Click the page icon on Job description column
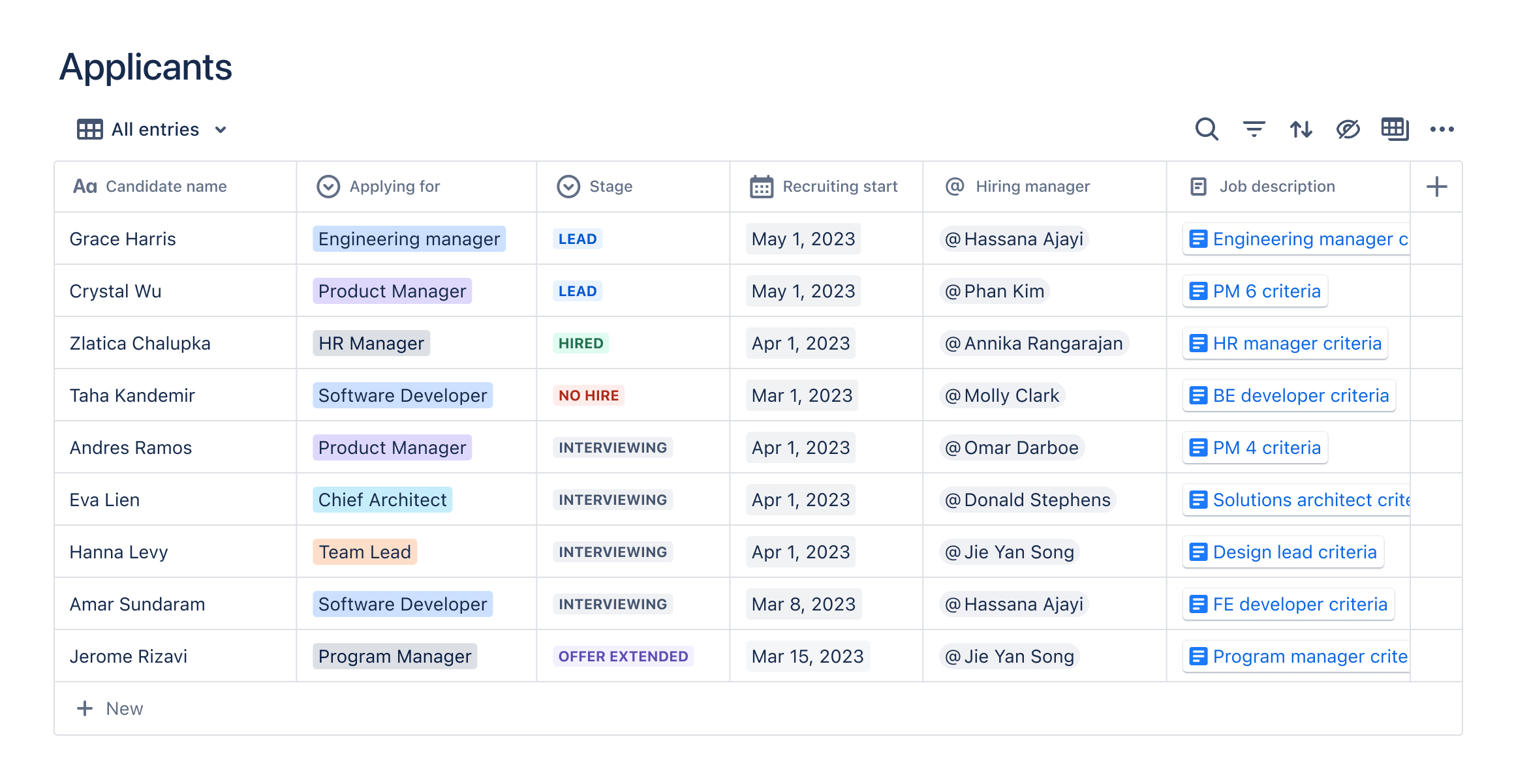The height and width of the screenshot is (784, 1514). [x=1197, y=186]
